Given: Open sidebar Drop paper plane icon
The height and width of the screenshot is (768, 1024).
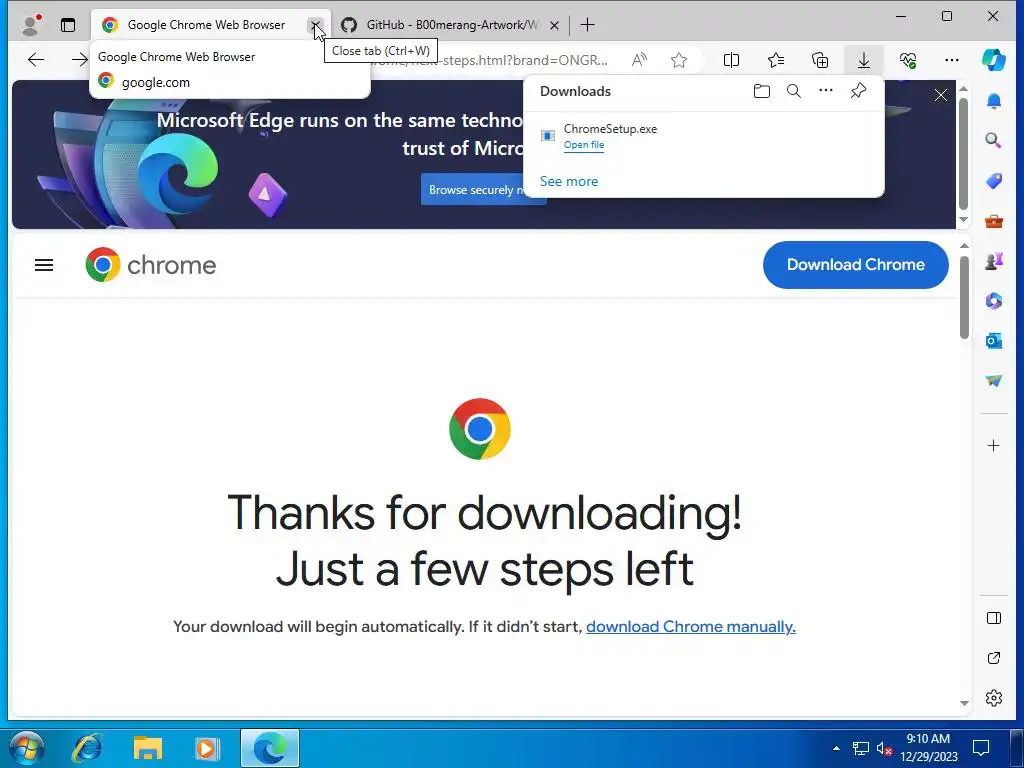Looking at the screenshot, I should click(x=993, y=380).
